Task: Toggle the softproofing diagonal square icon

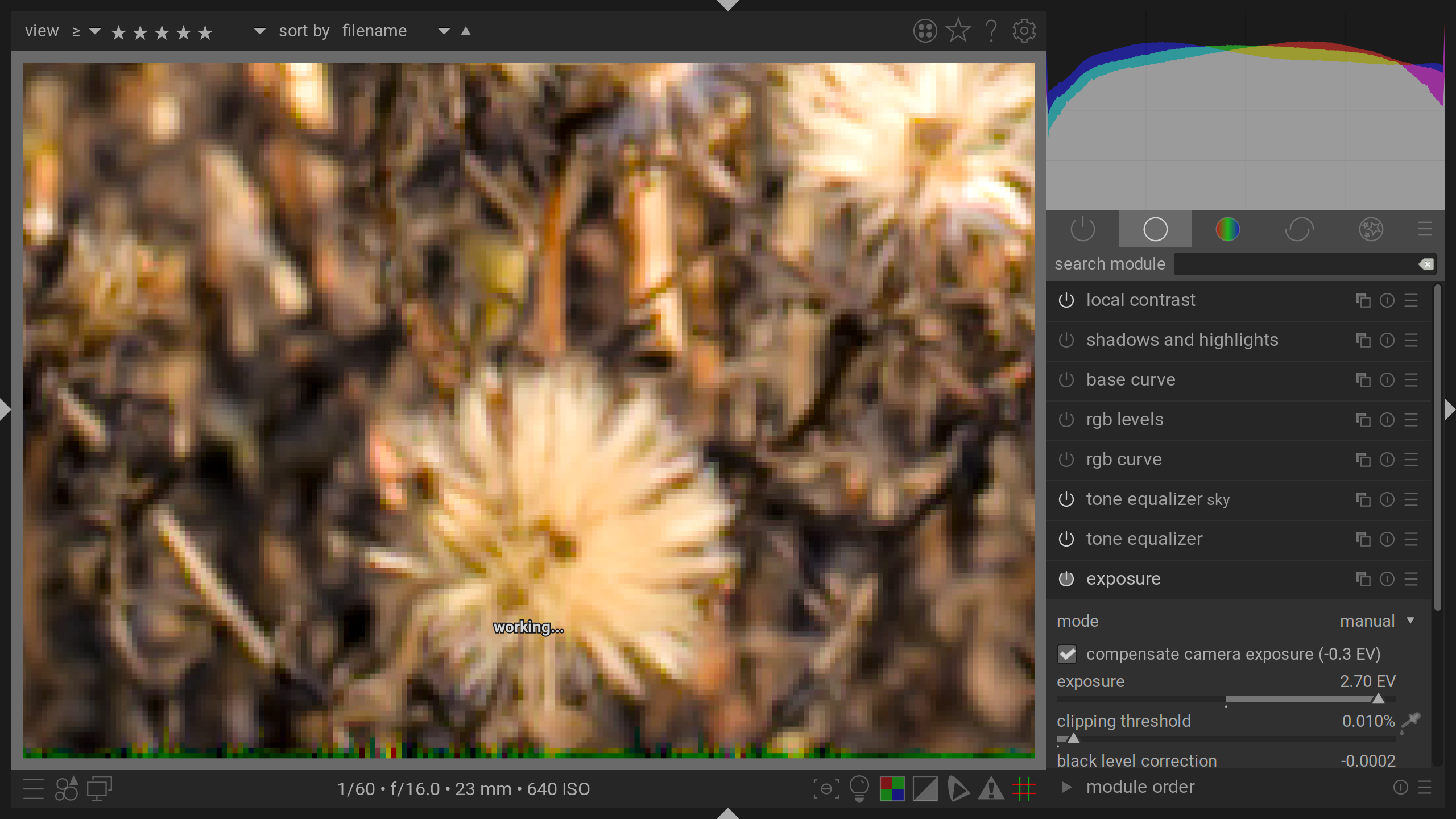Action: pyautogui.click(x=925, y=789)
